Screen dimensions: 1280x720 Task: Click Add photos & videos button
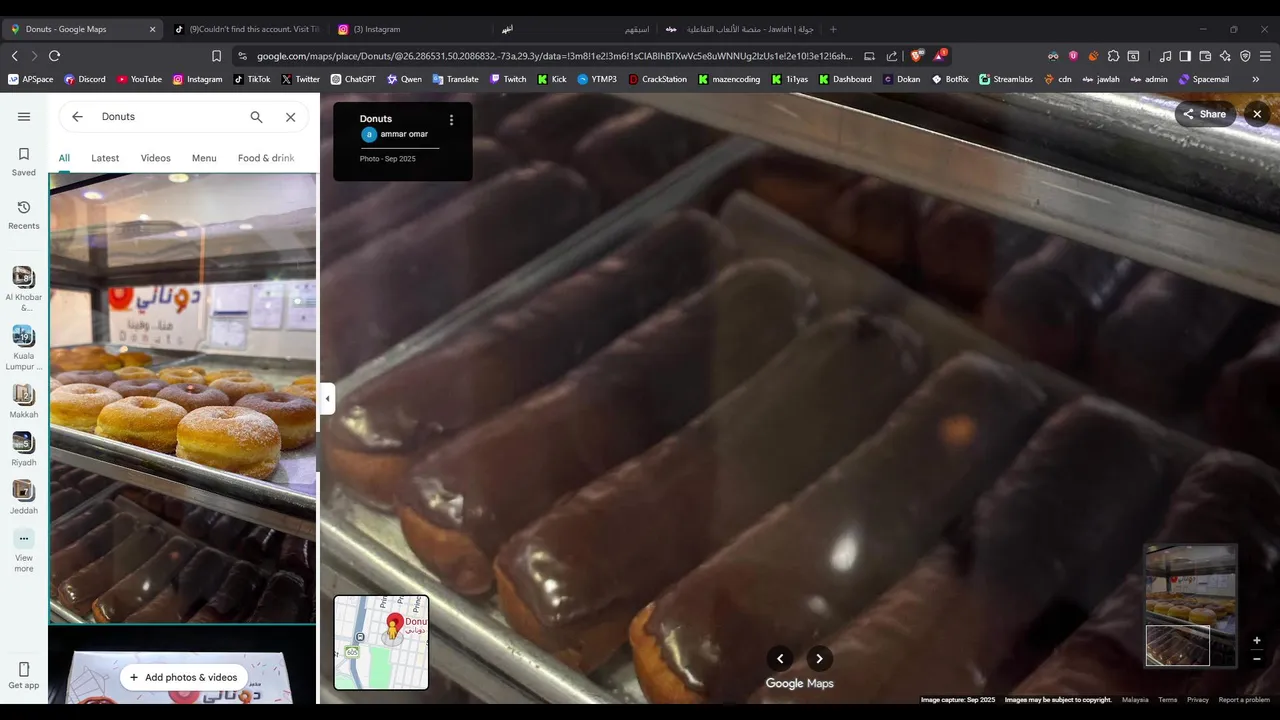click(184, 677)
